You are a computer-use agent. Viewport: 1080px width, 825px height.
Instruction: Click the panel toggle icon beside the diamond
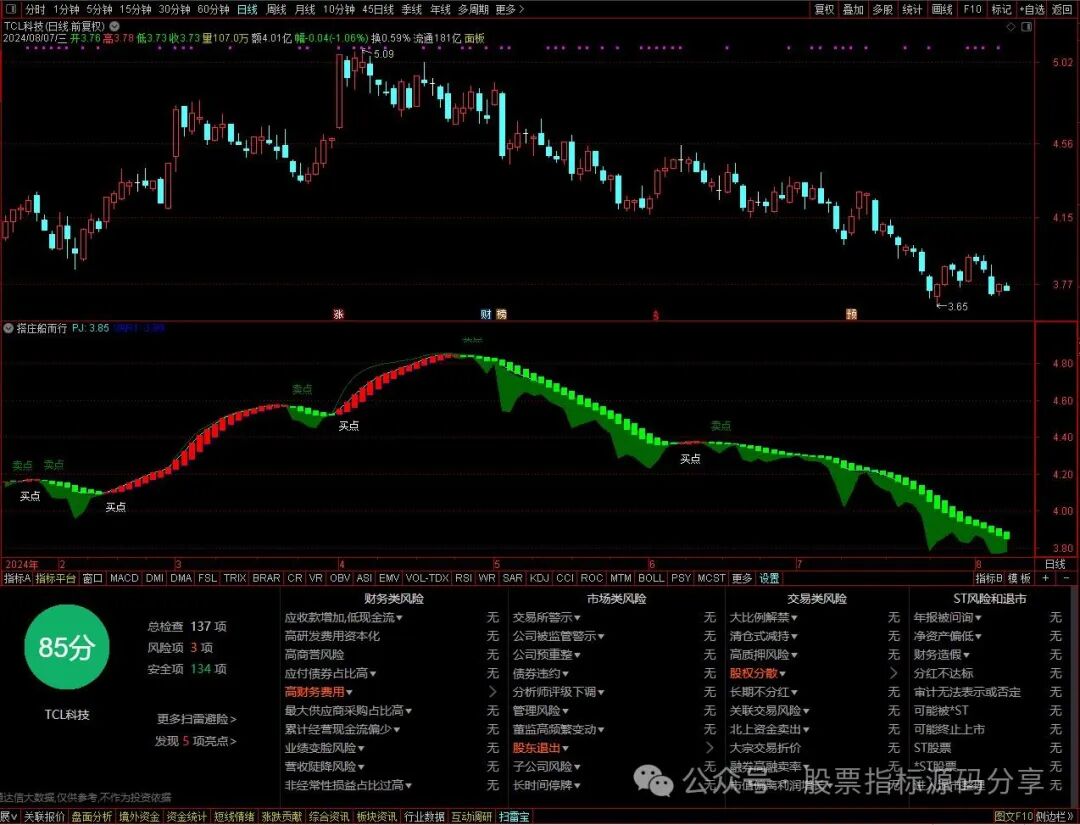(x=1026, y=27)
